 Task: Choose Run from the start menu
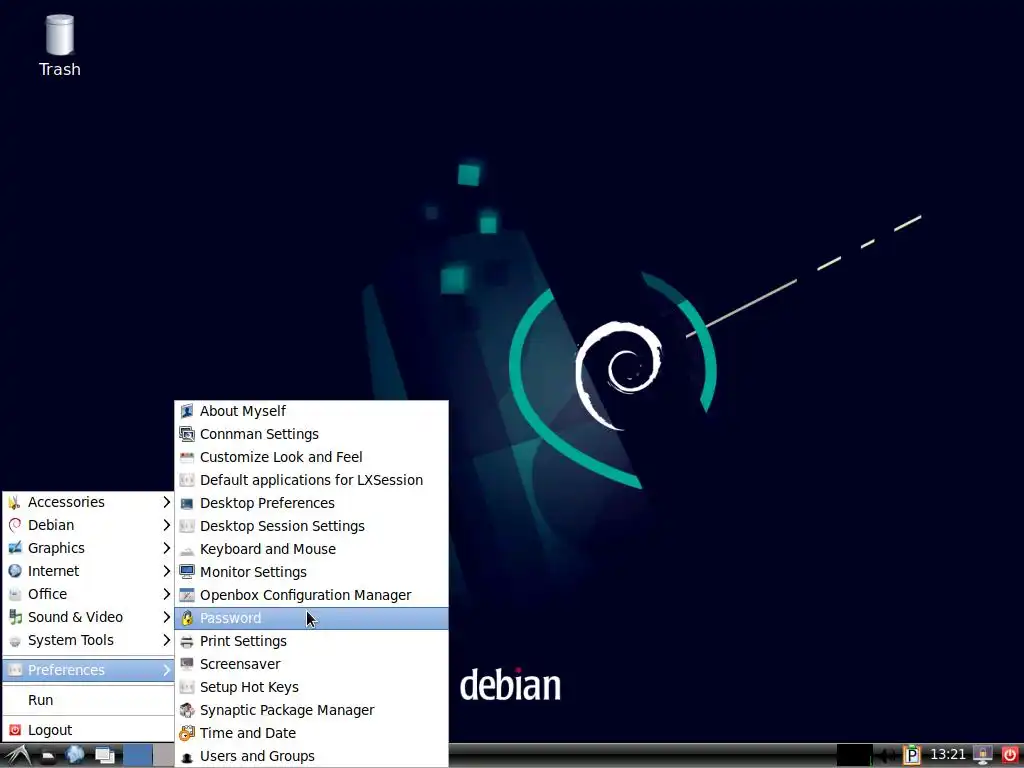(x=88, y=700)
